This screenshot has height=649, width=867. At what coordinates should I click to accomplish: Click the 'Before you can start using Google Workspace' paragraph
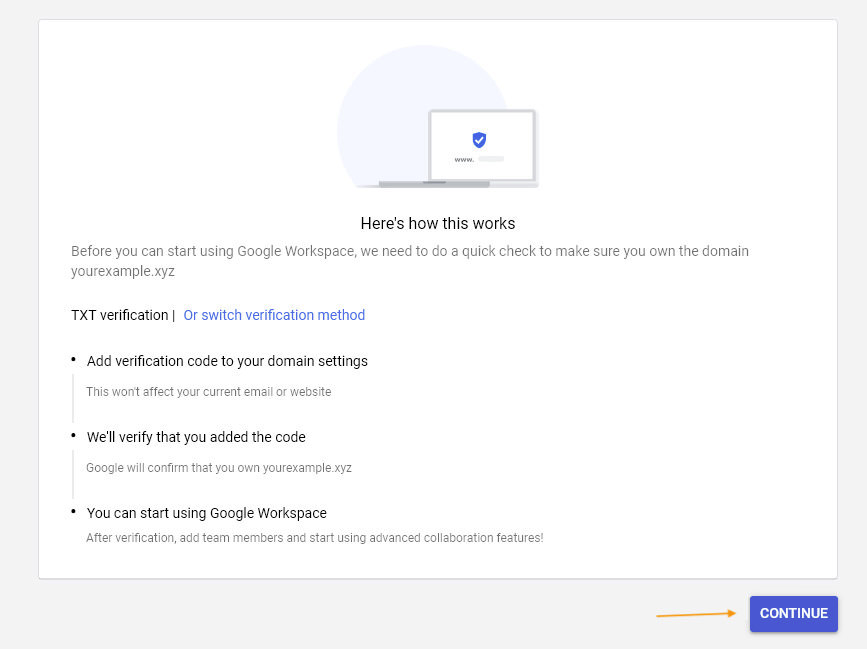click(x=410, y=261)
